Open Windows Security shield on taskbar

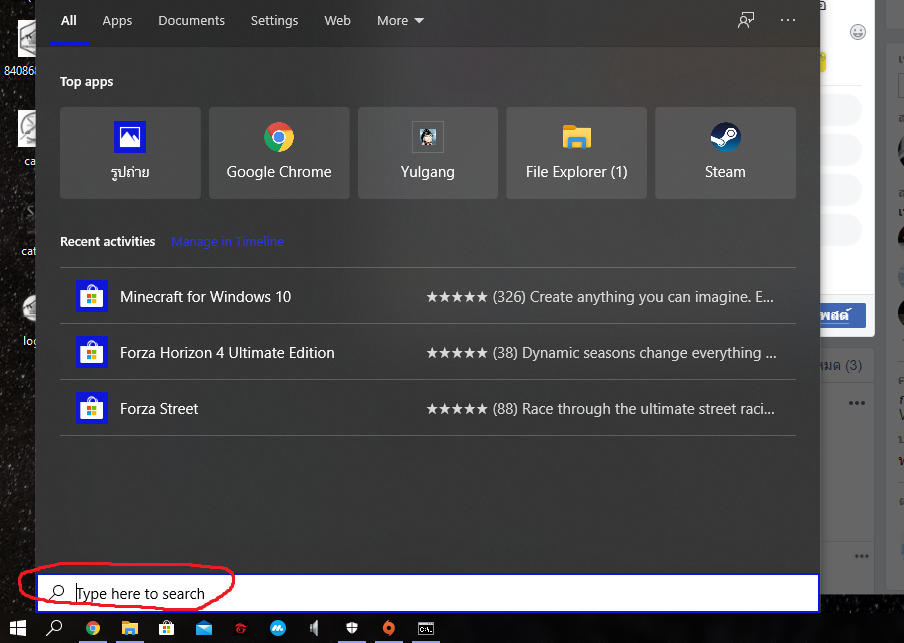click(x=352, y=628)
